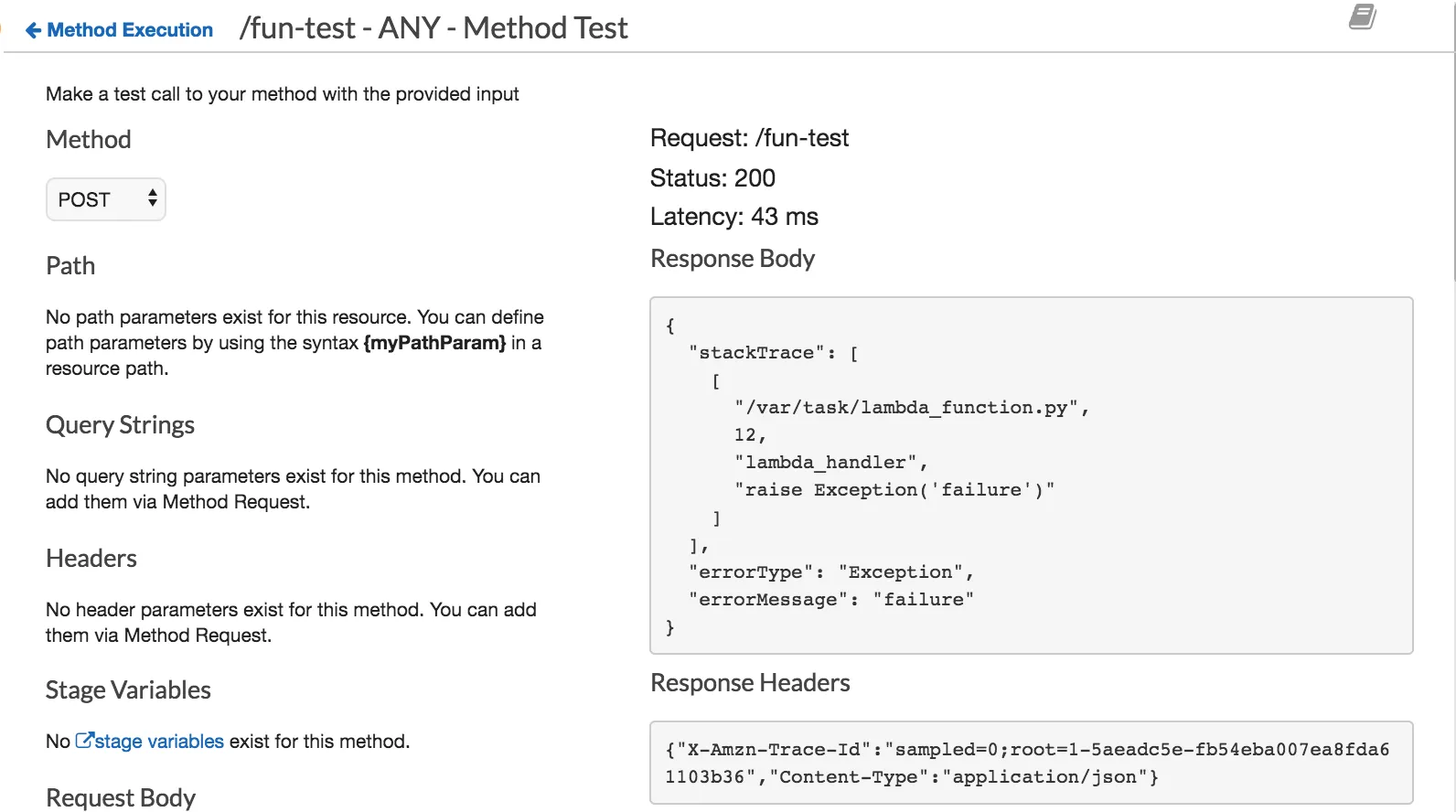Open the POST method dropdown
Viewport: 1456px width, 812px height.
point(106,199)
